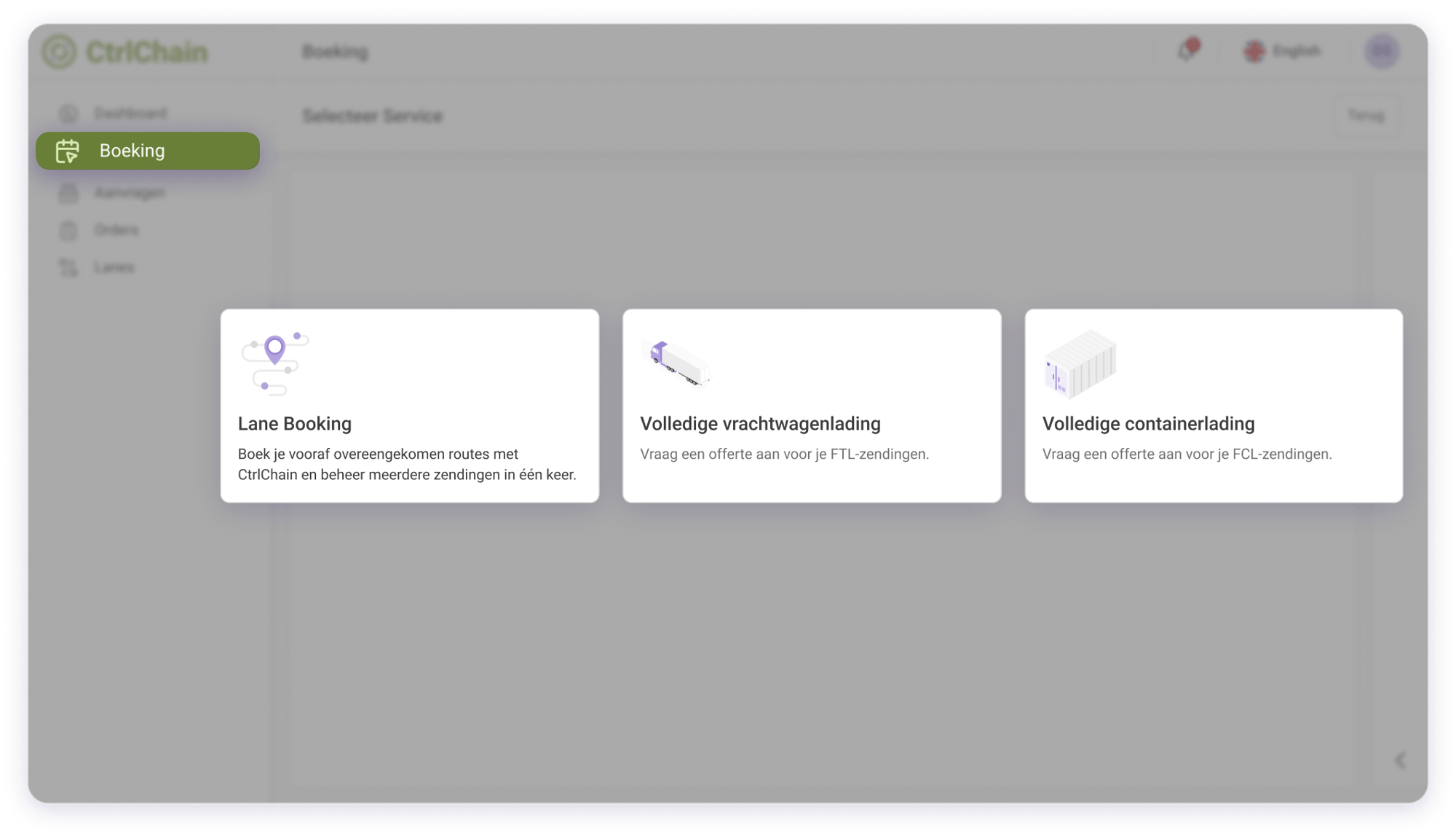Select the Lane Booking card title
Screen dimensions: 1456x836
coord(295,424)
